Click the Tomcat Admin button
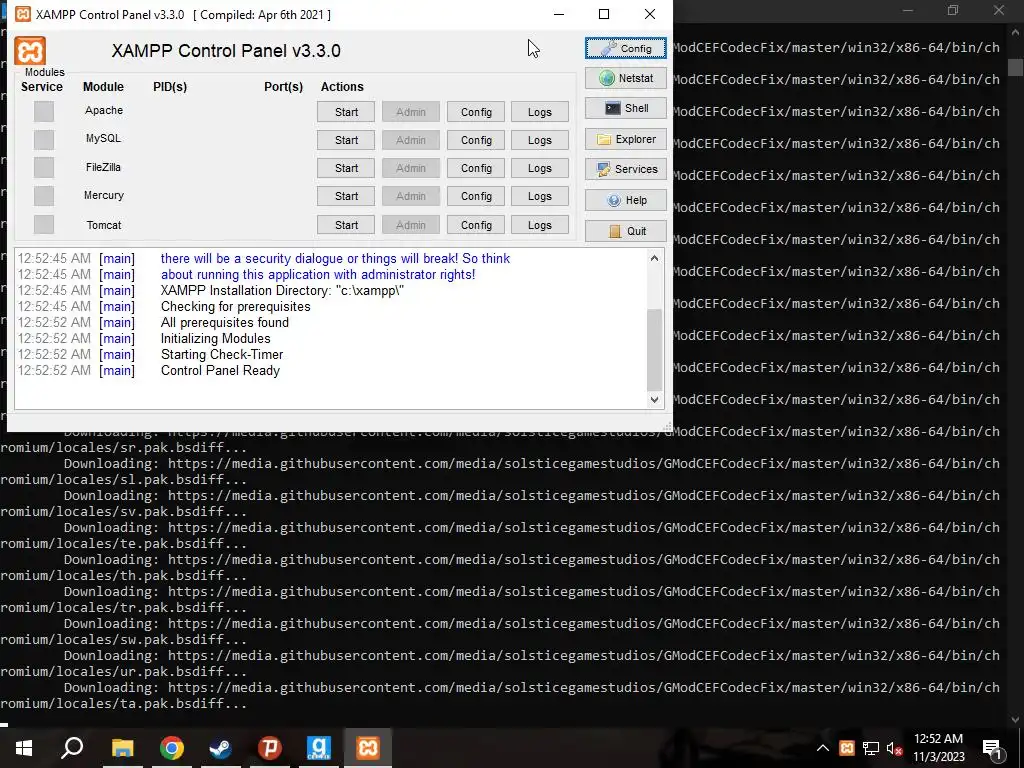 [411, 225]
